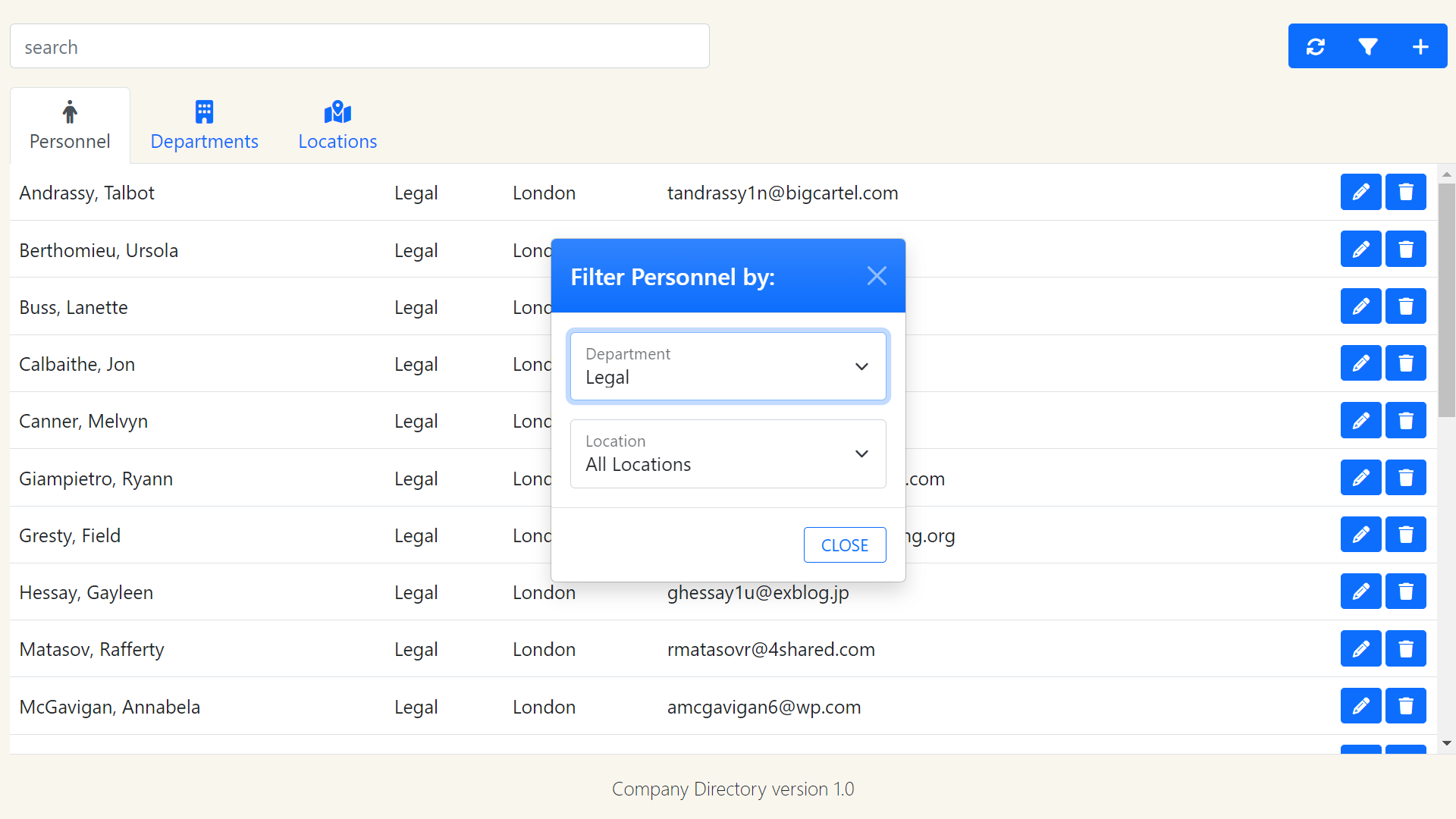Screen dimensions: 1456x819
Task: Open the Department filter dropdown
Action: (x=727, y=366)
